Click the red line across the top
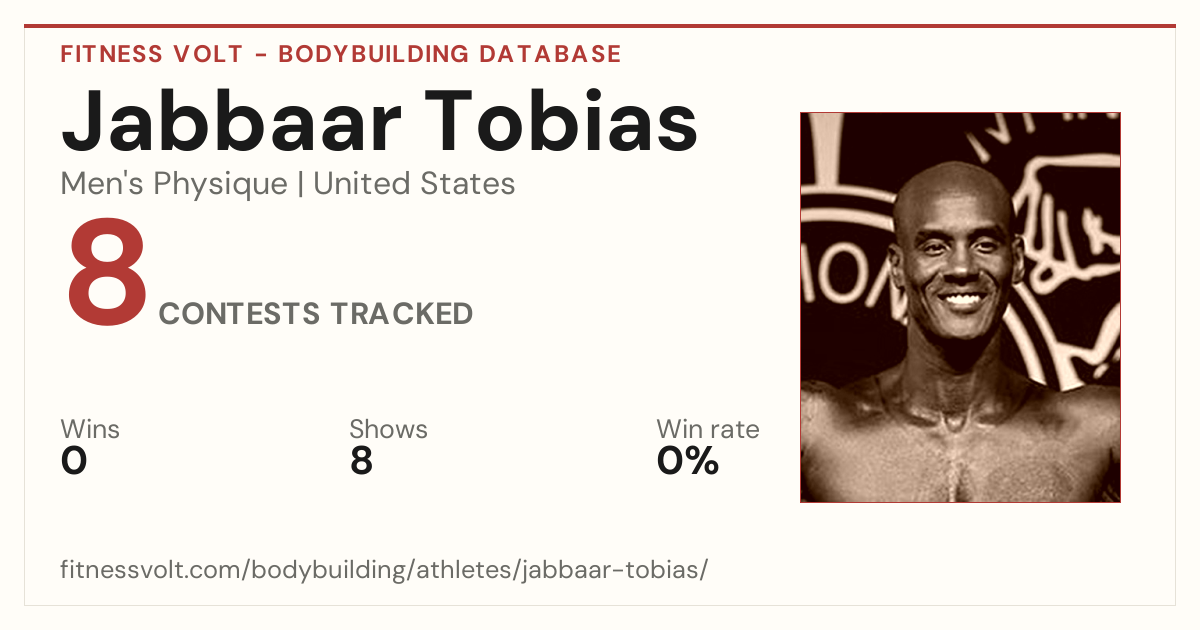 pos(600,26)
